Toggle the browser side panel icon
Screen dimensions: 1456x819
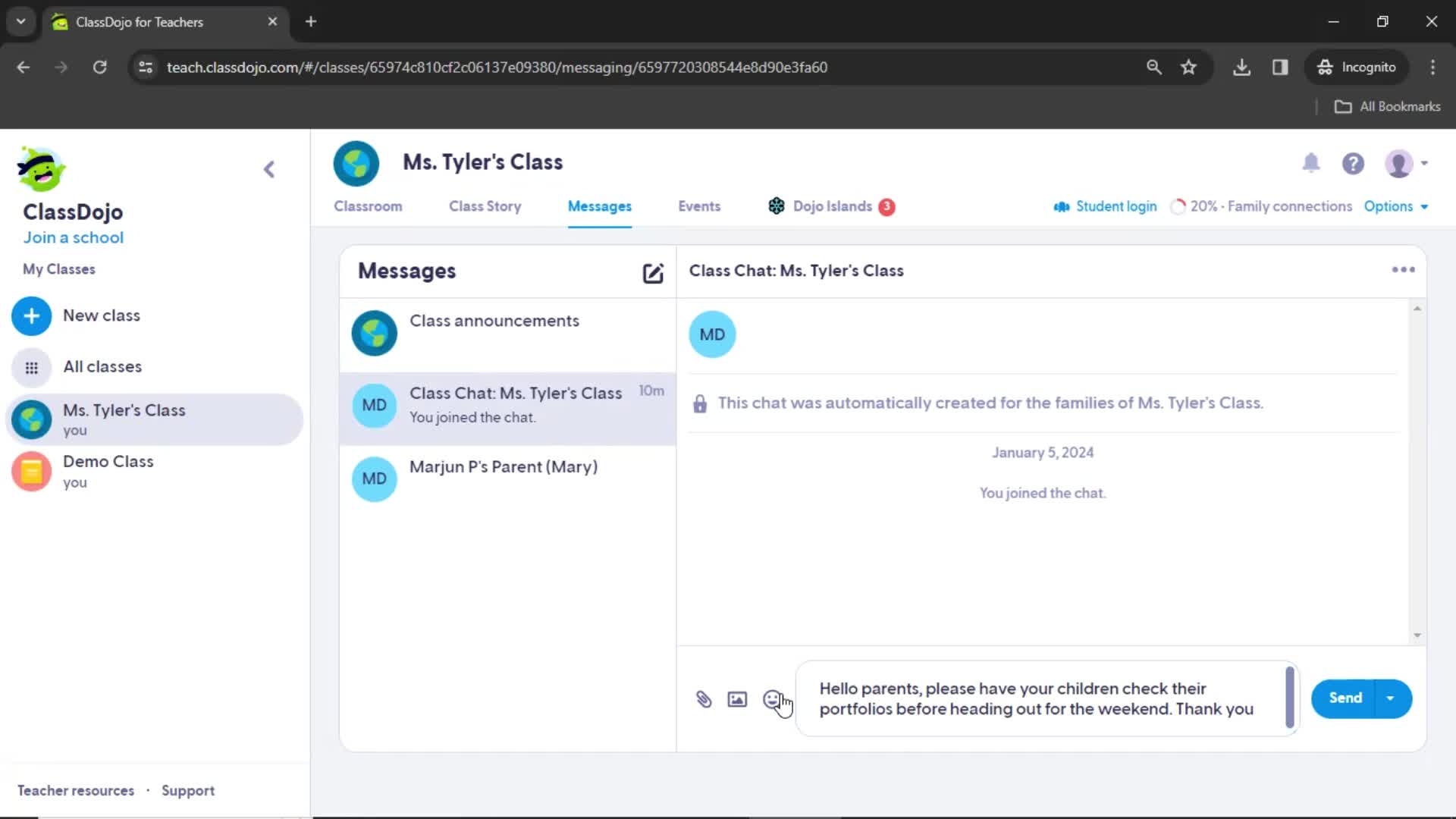click(x=1280, y=67)
